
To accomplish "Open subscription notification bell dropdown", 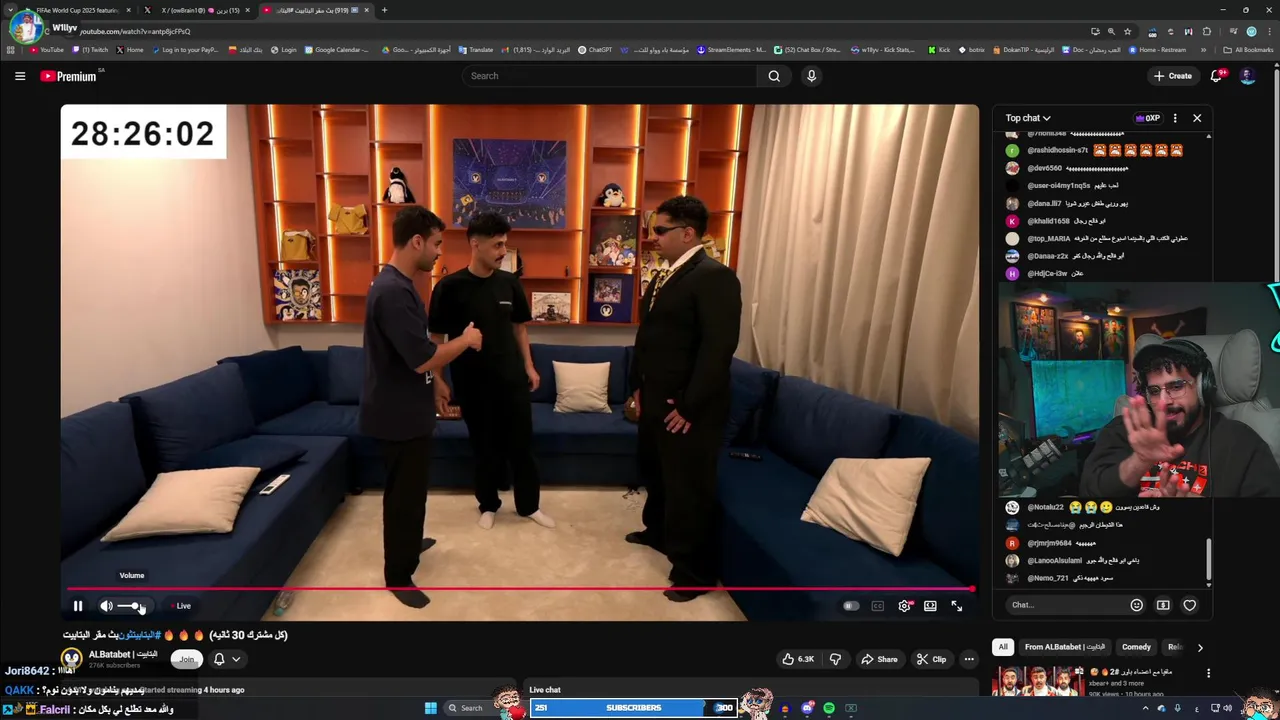I will 227,659.
